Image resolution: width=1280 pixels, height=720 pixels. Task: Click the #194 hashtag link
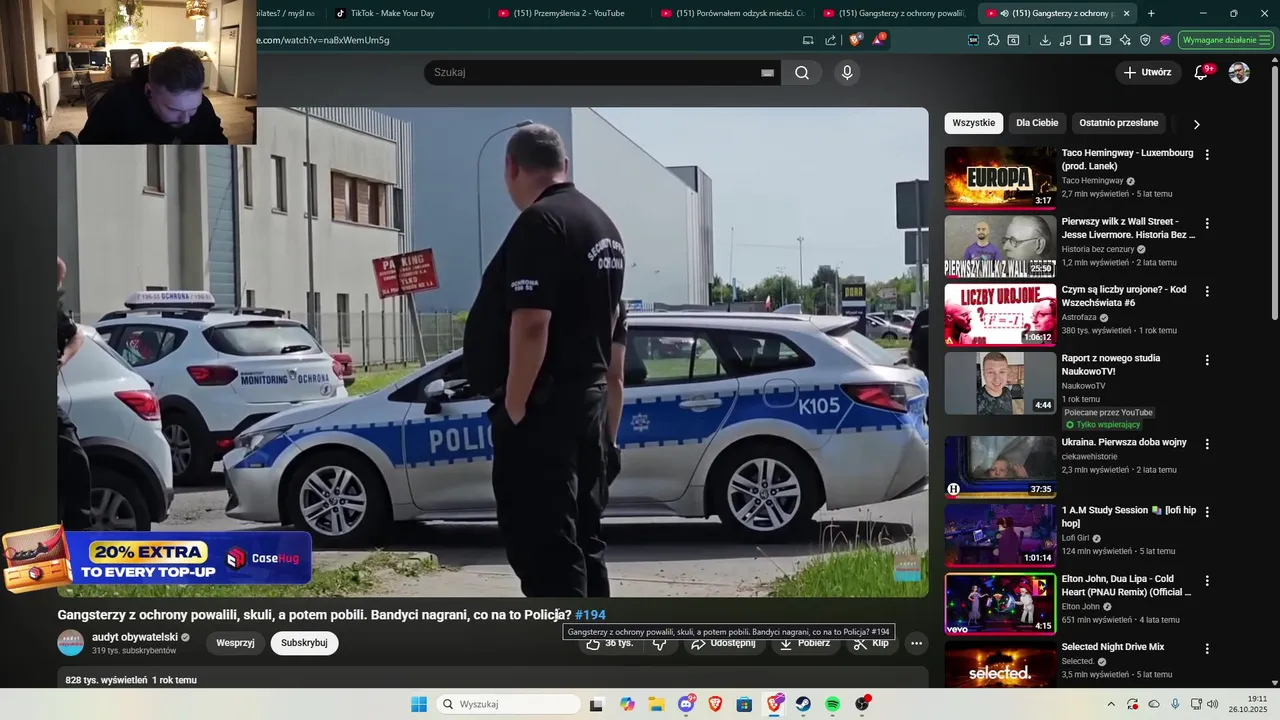click(x=590, y=615)
